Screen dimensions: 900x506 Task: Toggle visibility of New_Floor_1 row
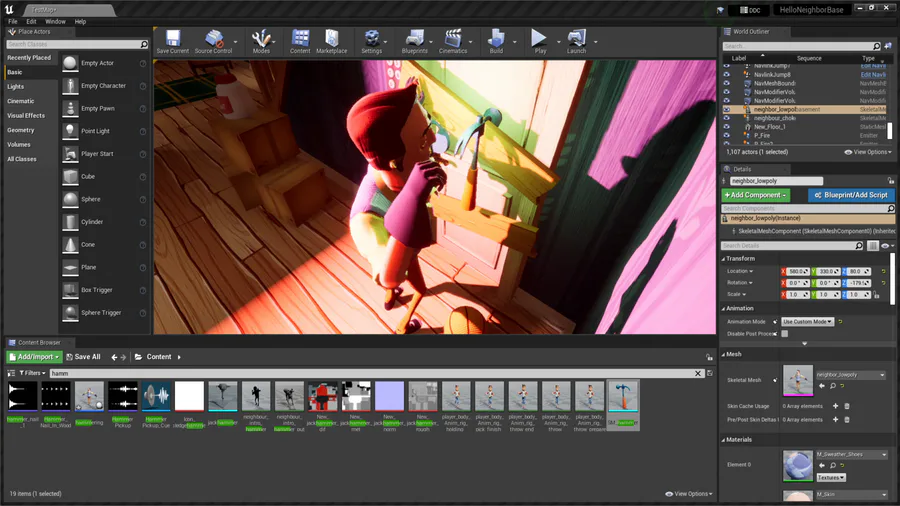click(x=726, y=127)
